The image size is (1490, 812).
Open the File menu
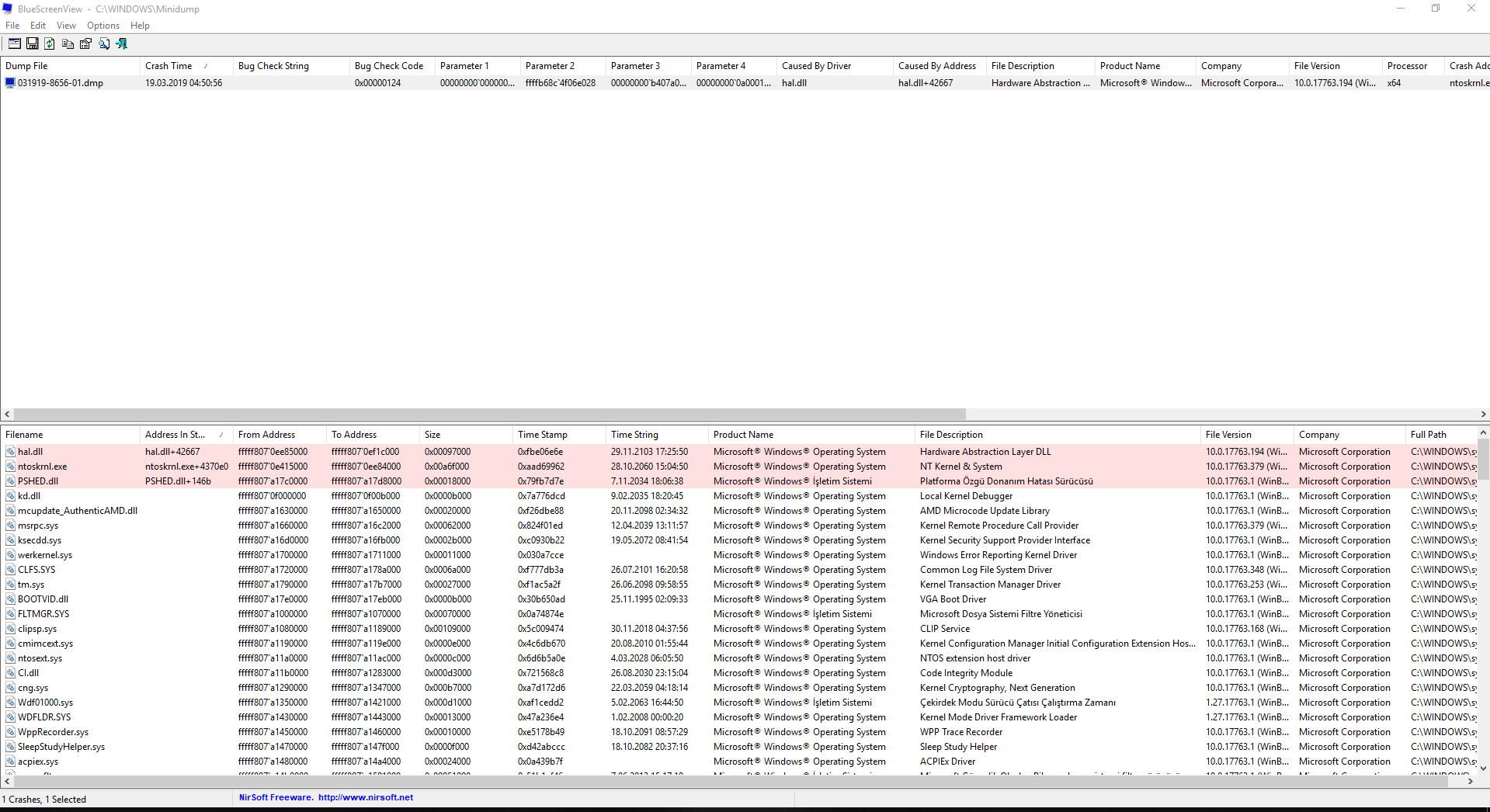[12, 26]
